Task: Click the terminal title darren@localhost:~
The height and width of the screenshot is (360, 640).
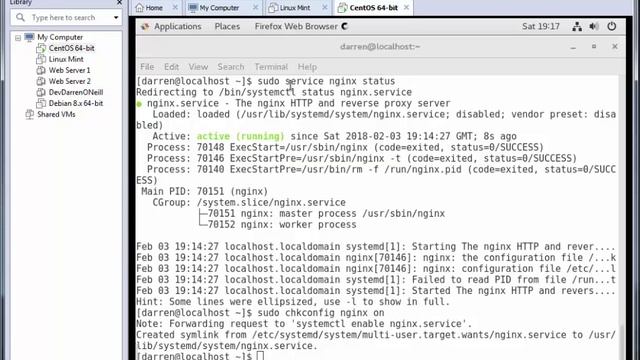Action: pyautogui.click(x=380, y=47)
